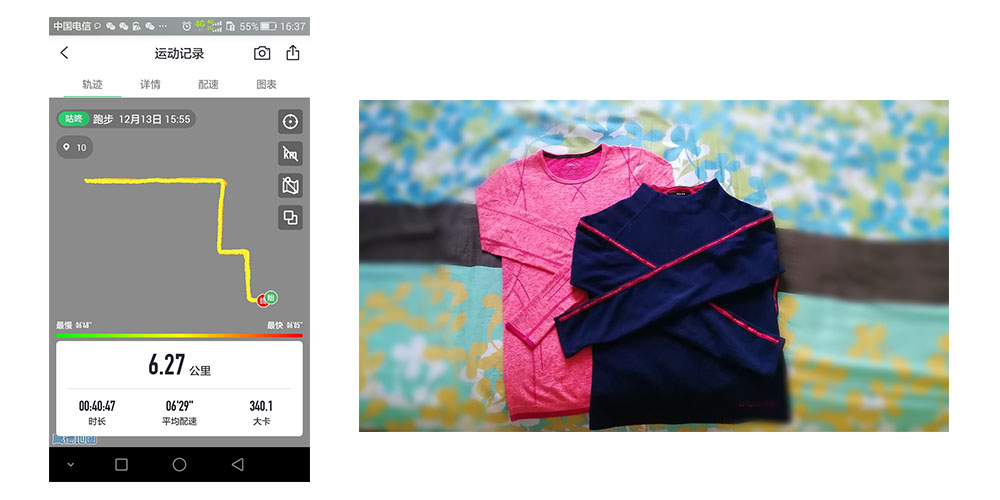Tap the 6.27 公里 distance value

tap(179, 365)
